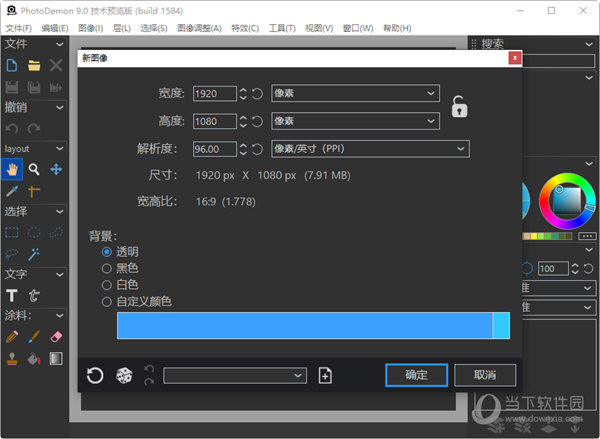This screenshot has height=439, width=600.
Task: Select the Measure tool
Action: pyautogui.click(x=34, y=191)
